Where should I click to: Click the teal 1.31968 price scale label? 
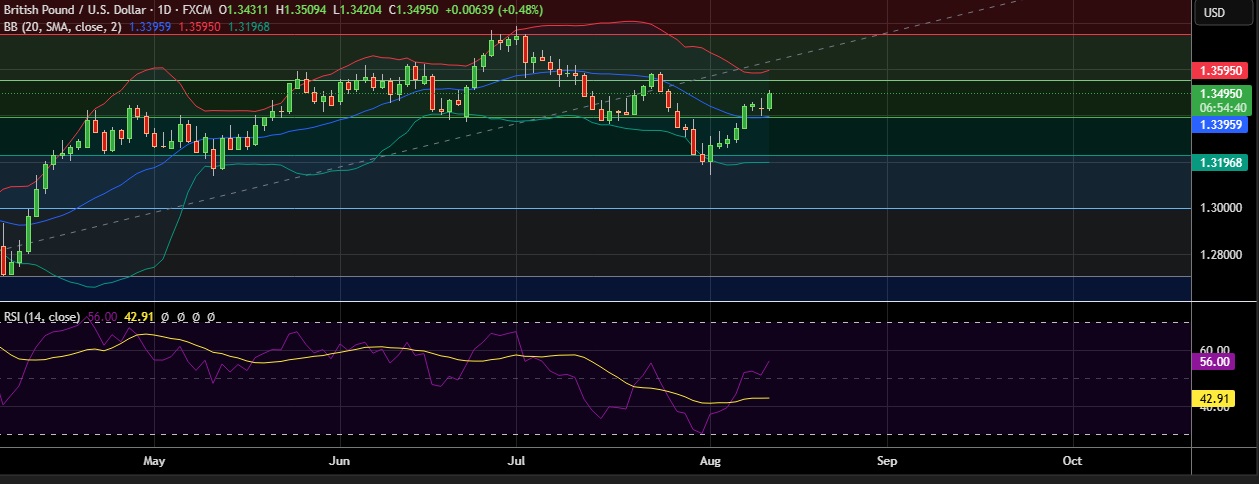(x=1222, y=162)
